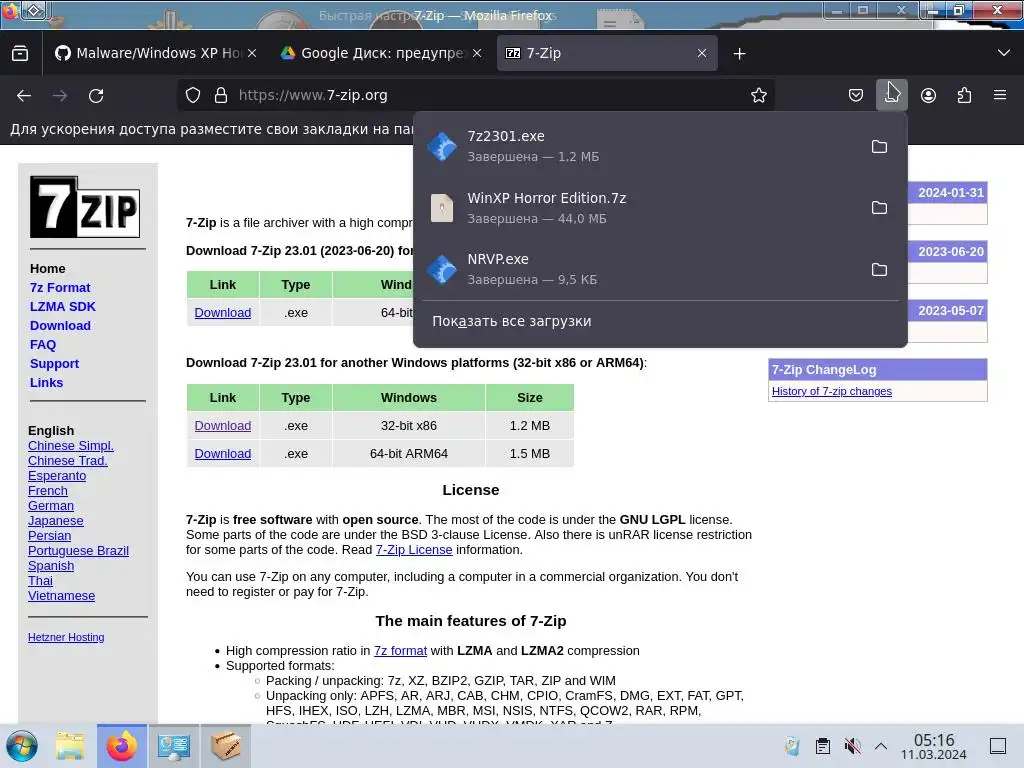
Task: Switch language to Esperanto
Action: [x=57, y=475]
